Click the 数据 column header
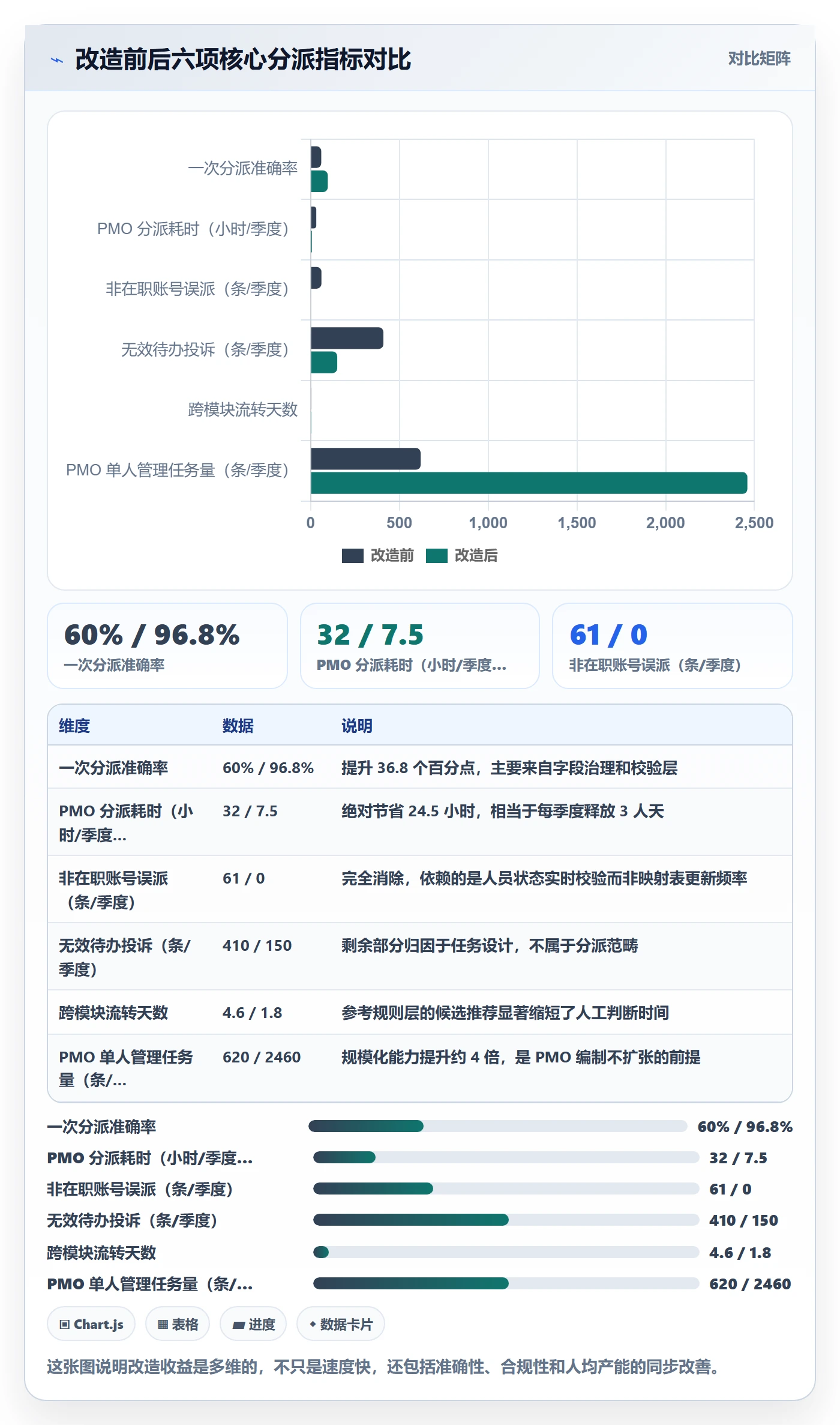This screenshot has height=1425, width=840. pyautogui.click(x=238, y=726)
